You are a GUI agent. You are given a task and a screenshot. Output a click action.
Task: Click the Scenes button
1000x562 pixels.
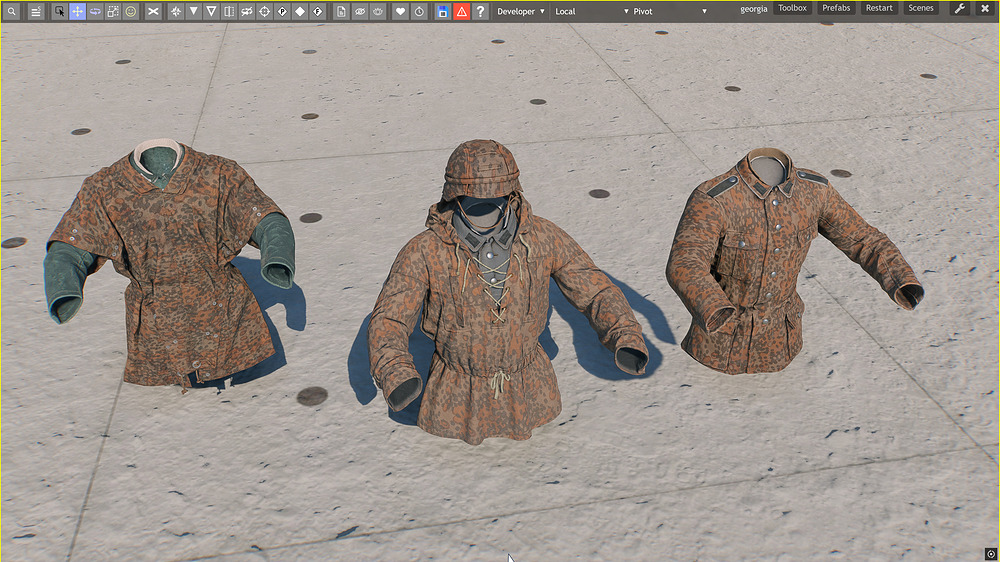[921, 8]
